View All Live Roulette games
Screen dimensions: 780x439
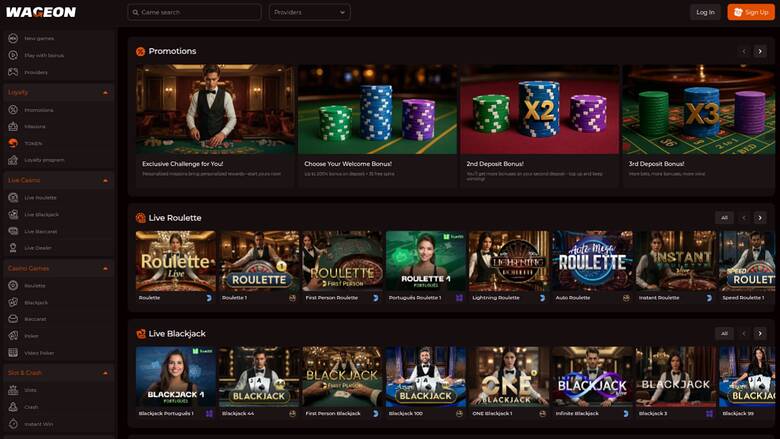coord(724,217)
